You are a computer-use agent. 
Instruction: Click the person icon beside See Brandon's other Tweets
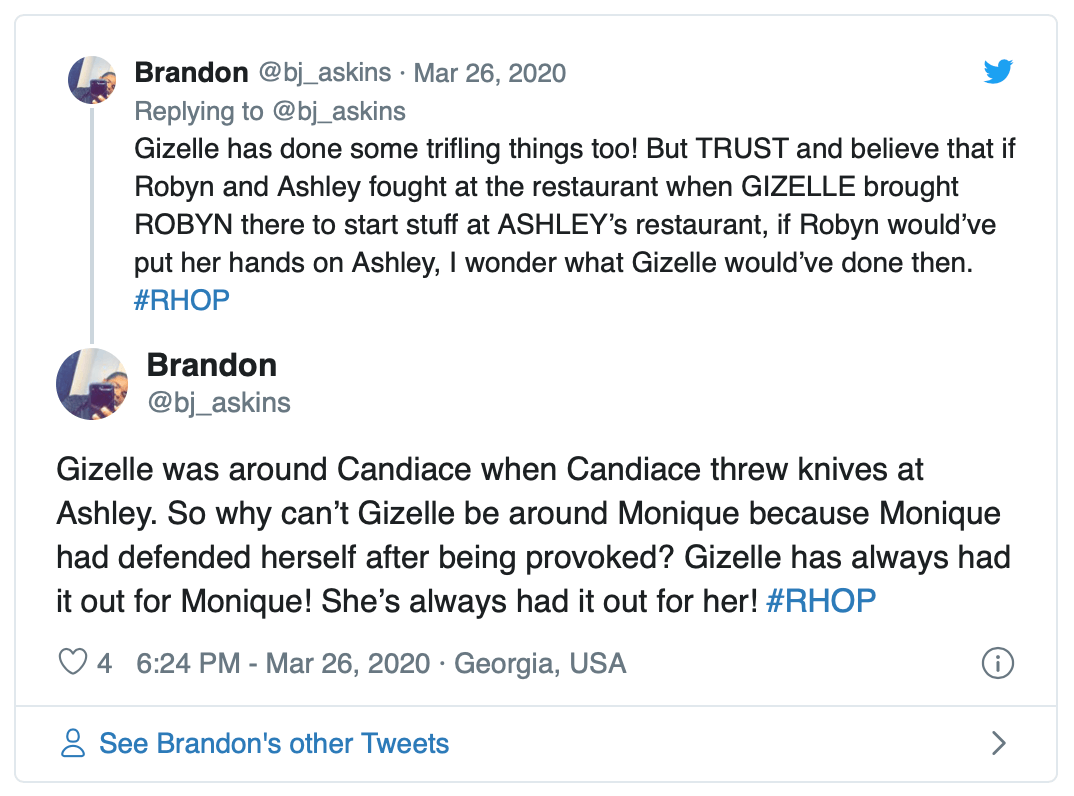(x=73, y=743)
